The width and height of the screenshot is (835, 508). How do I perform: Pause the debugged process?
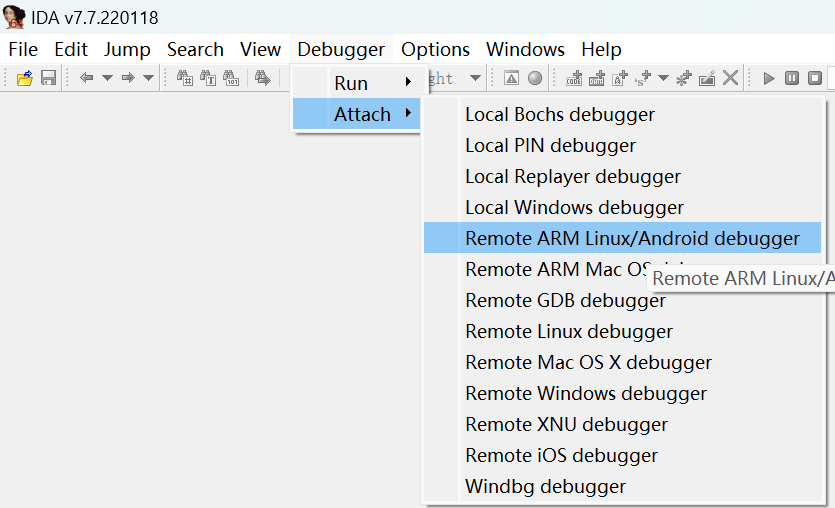coord(792,78)
